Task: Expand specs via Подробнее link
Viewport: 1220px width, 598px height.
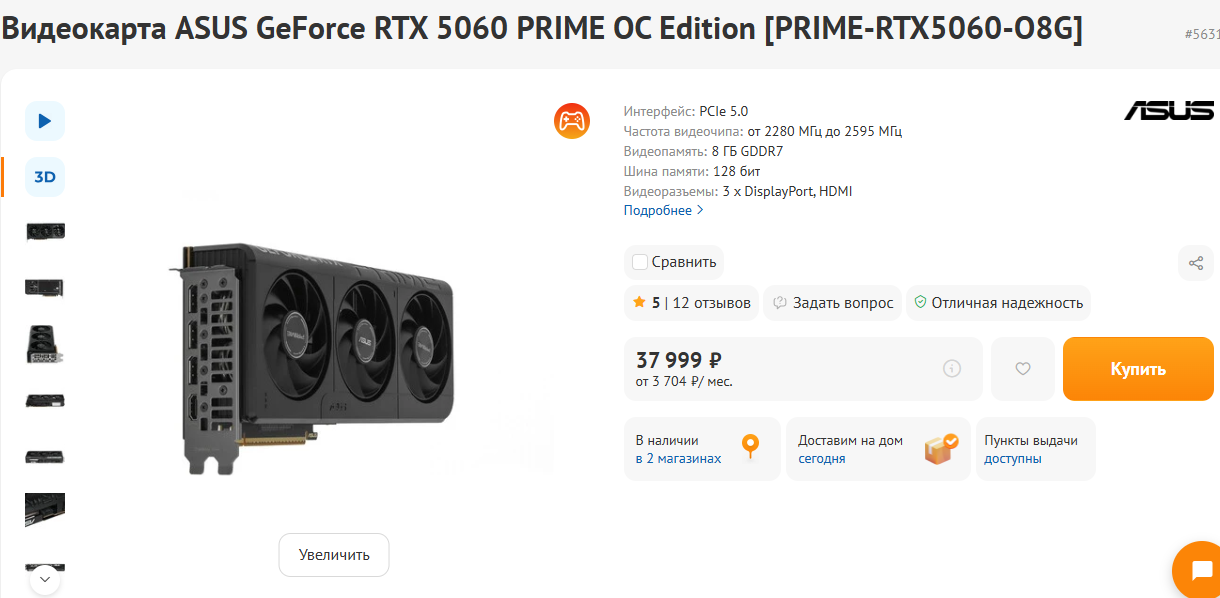Action: pos(664,210)
